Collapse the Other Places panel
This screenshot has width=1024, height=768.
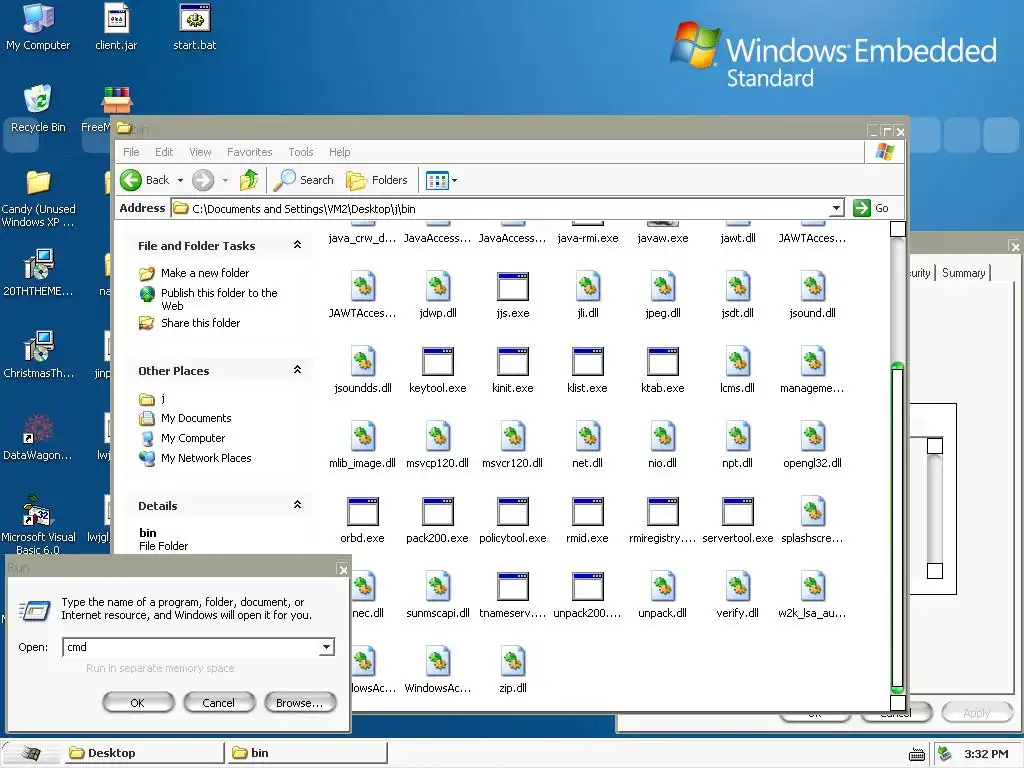click(x=297, y=370)
